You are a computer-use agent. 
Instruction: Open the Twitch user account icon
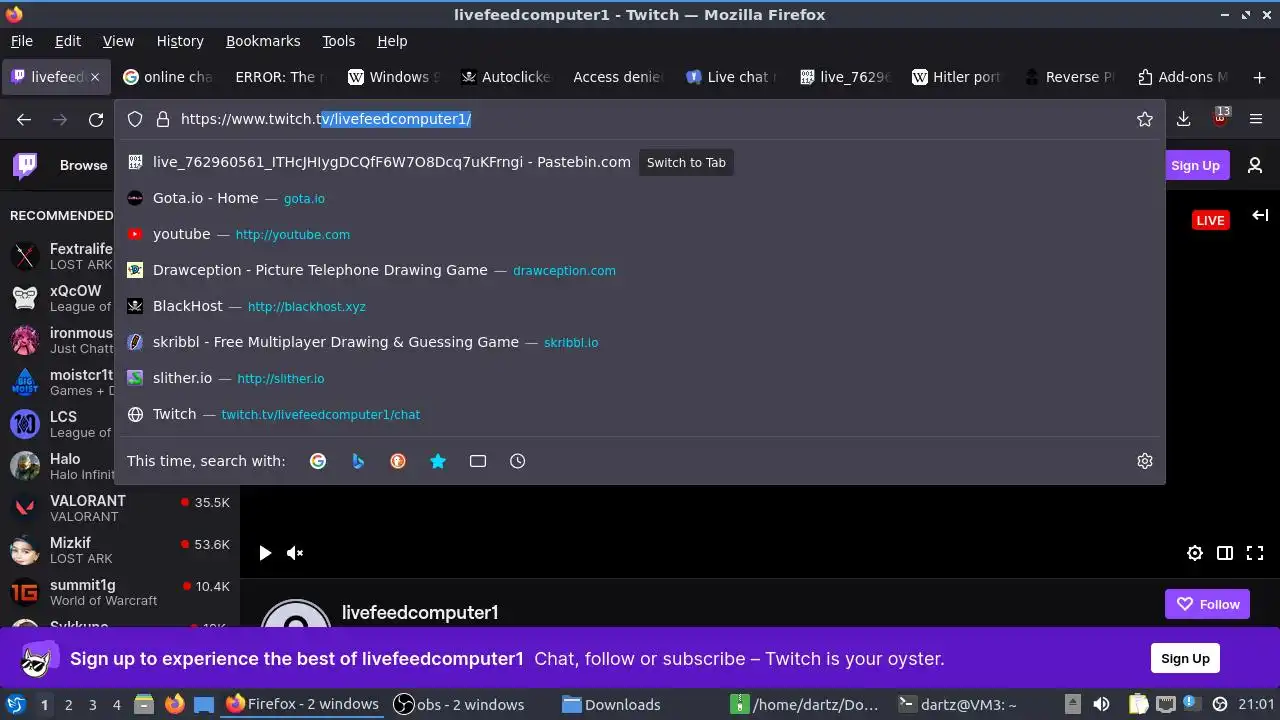click(x=1255, y=166)
